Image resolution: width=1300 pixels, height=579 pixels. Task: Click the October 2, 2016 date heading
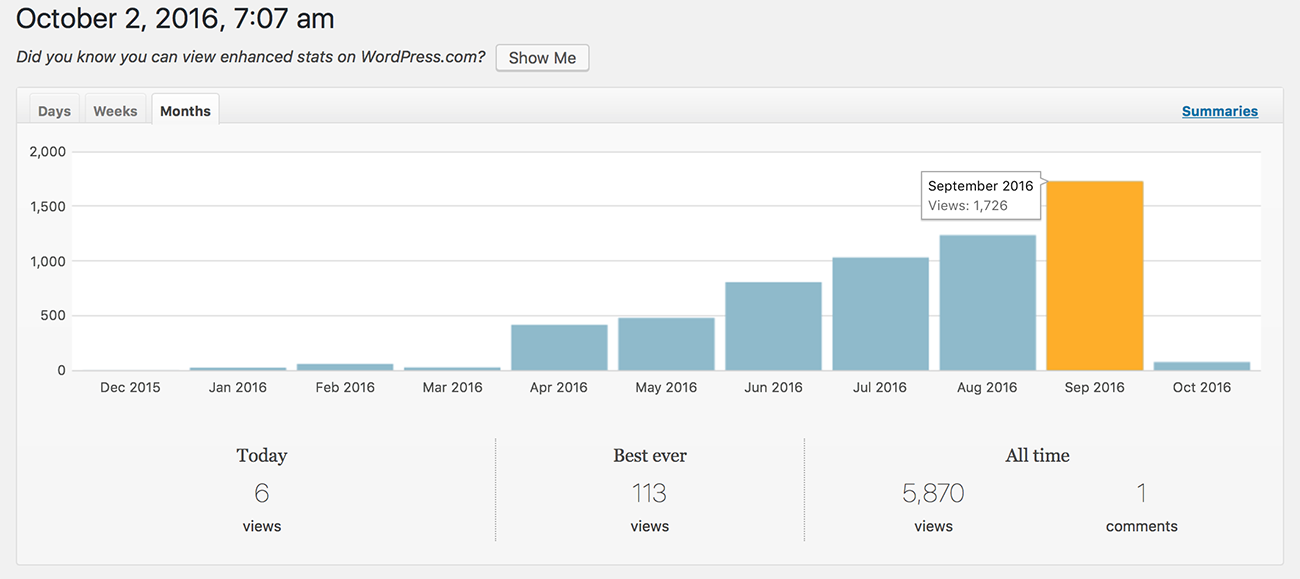175,18
